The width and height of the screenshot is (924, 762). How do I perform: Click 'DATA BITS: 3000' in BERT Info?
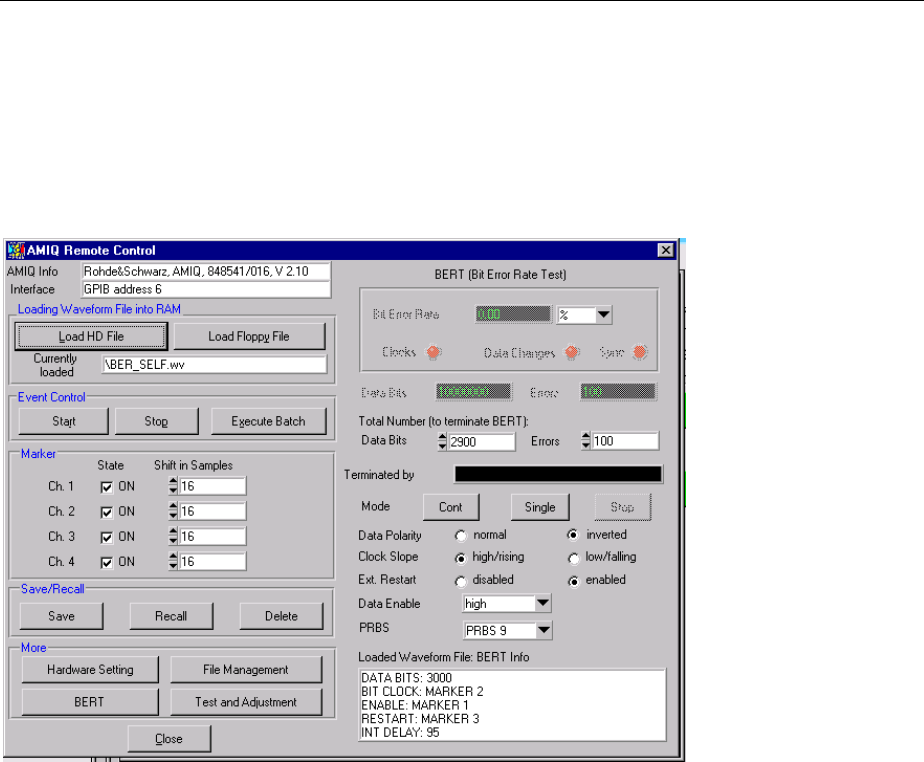(x=407, y=678)
